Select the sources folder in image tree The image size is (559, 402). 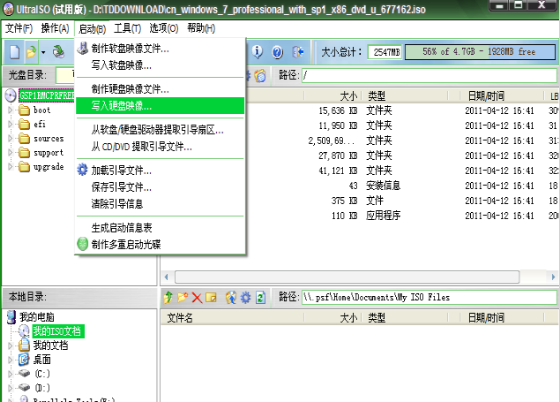48,138
